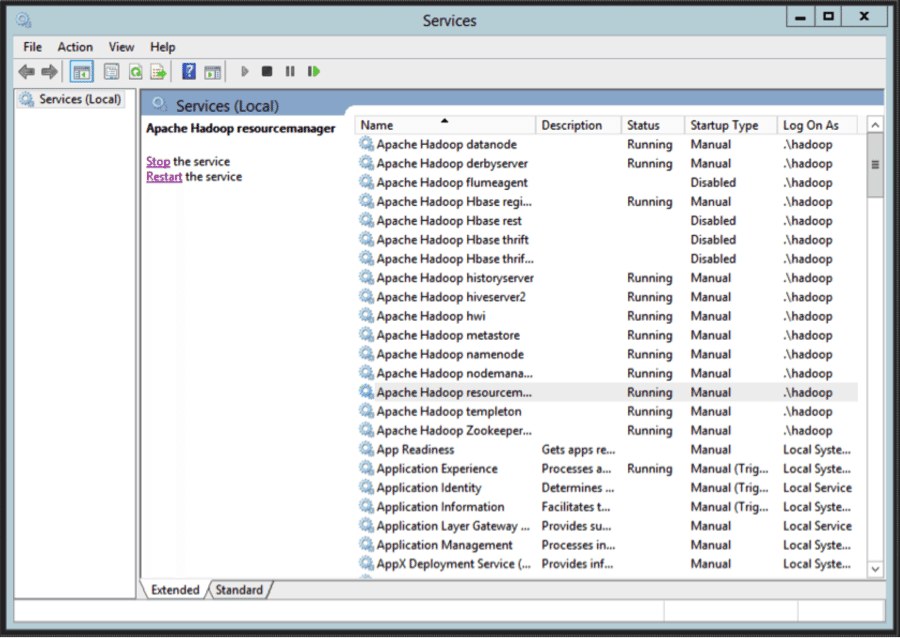
Task: Click the Services title bar icon
Action: (24, 21)
